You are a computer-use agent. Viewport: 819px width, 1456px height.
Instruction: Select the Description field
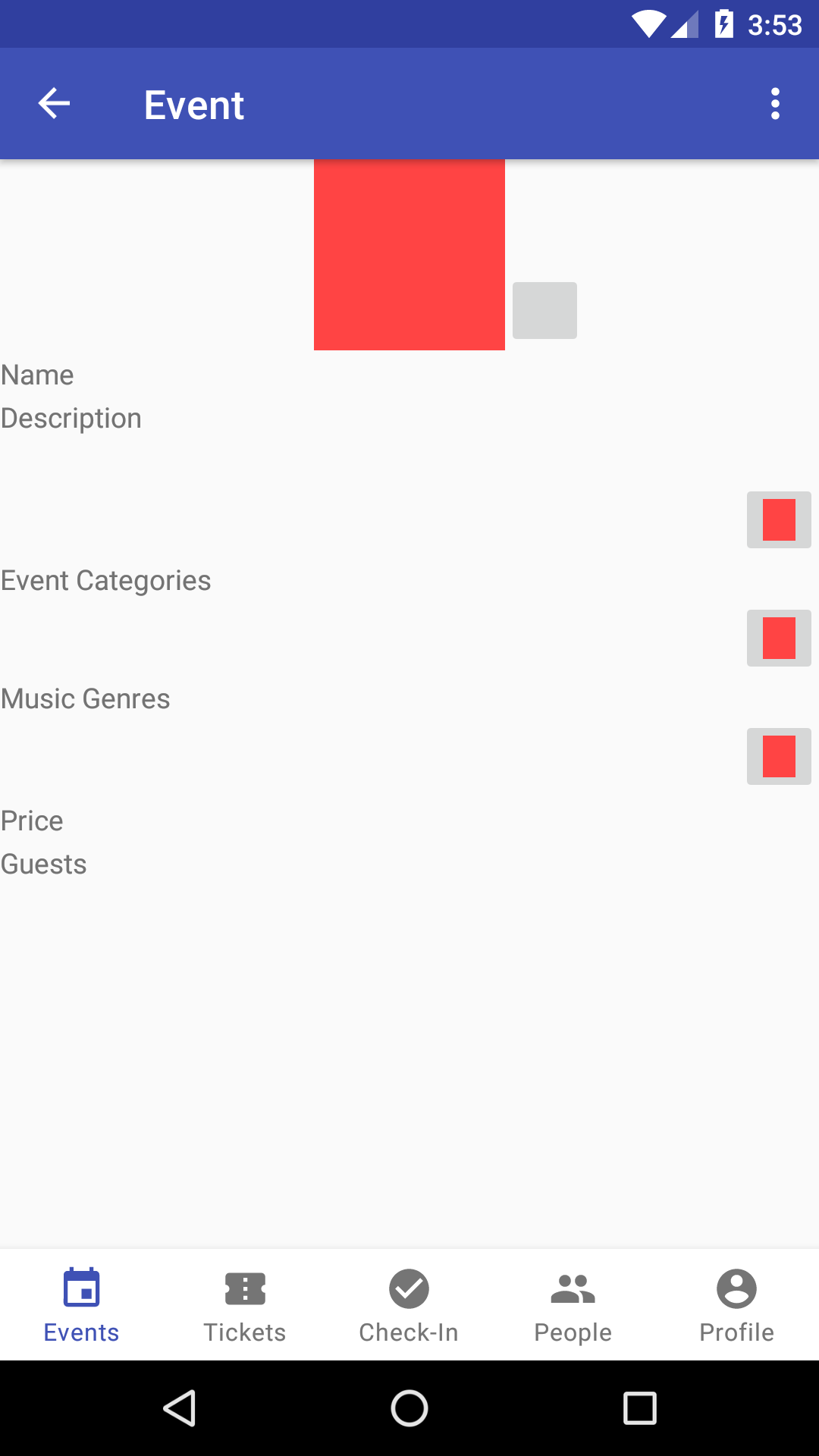click(x=71, y=419)
